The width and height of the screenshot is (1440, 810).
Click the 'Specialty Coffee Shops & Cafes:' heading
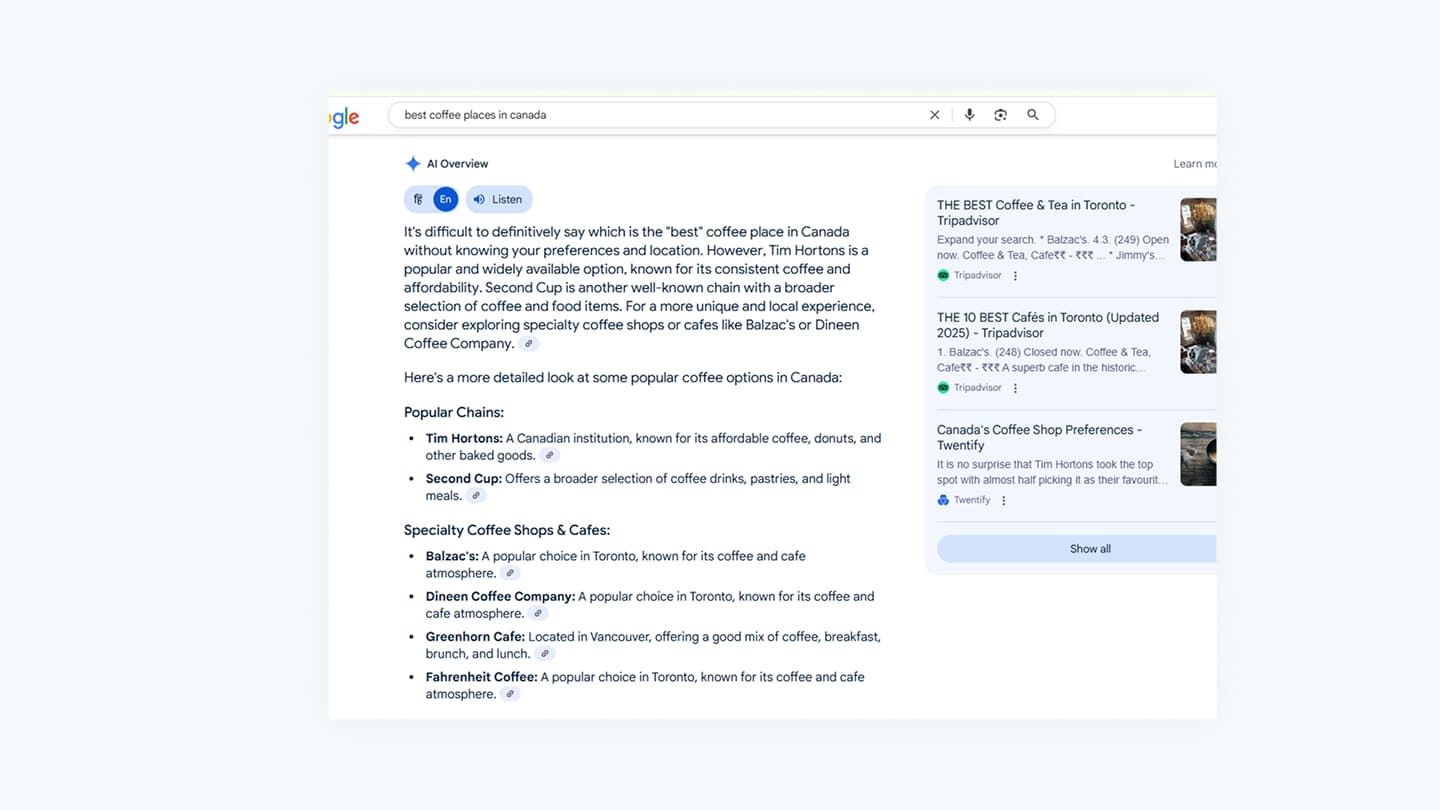point(507,530)
